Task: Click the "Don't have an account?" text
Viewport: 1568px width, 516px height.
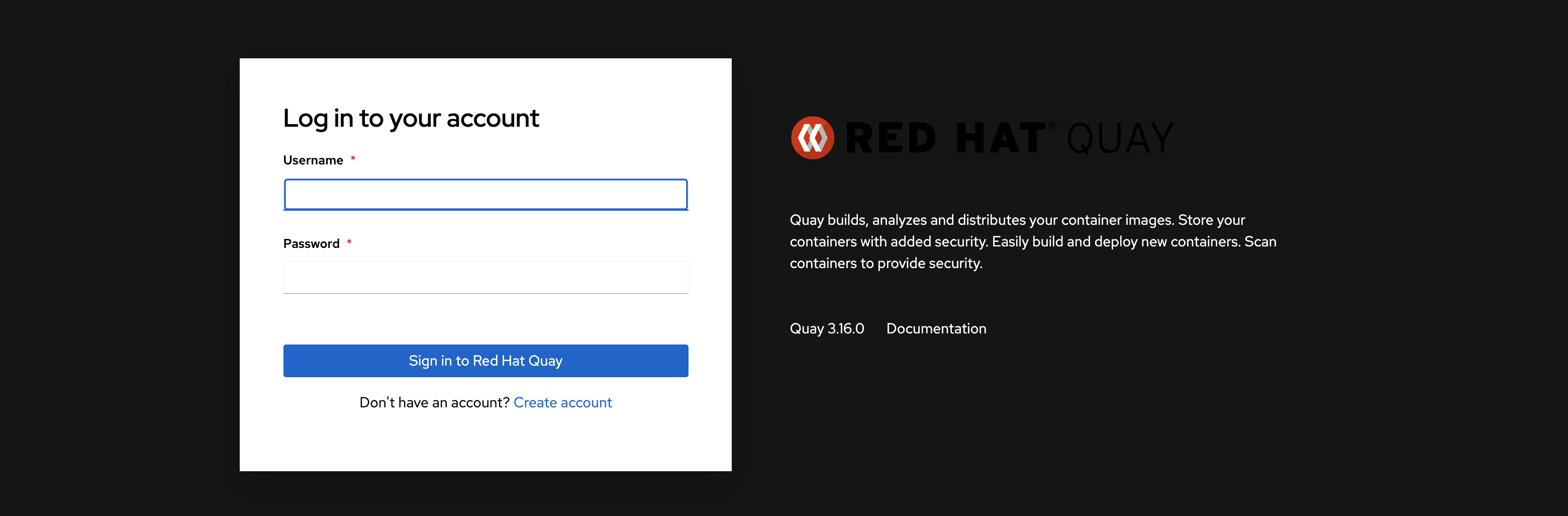Action: point(434,403)
